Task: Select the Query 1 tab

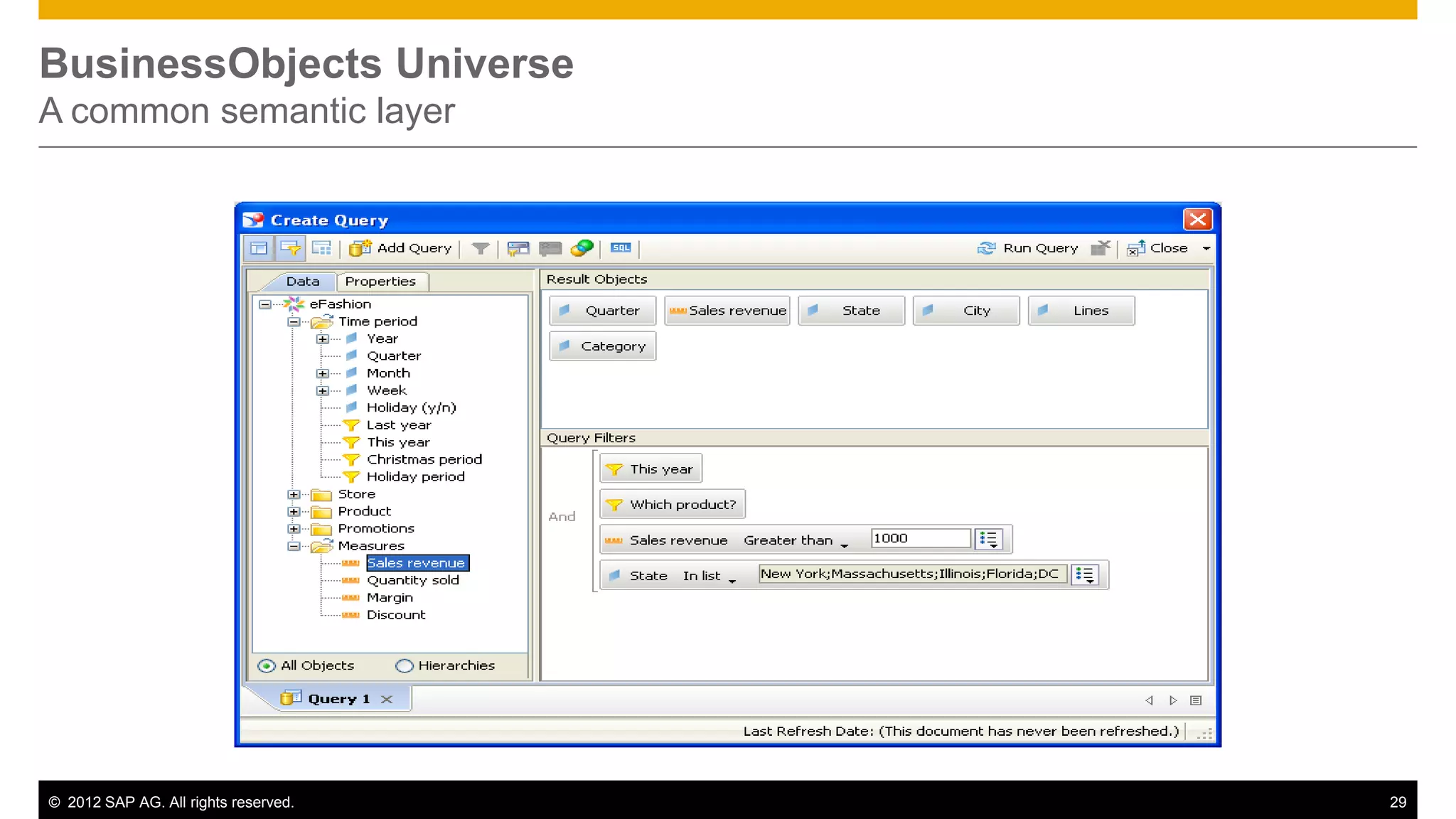Action: [x=339, y=699]
